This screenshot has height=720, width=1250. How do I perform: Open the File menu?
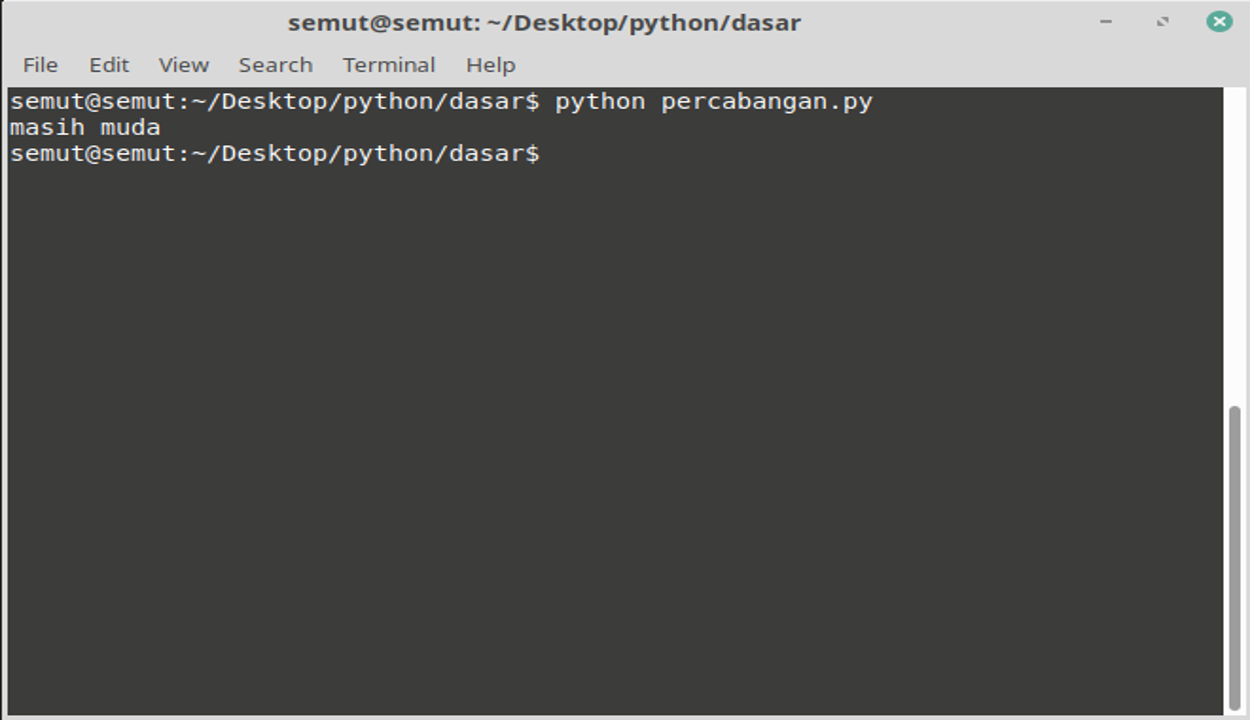coord(40,65)
